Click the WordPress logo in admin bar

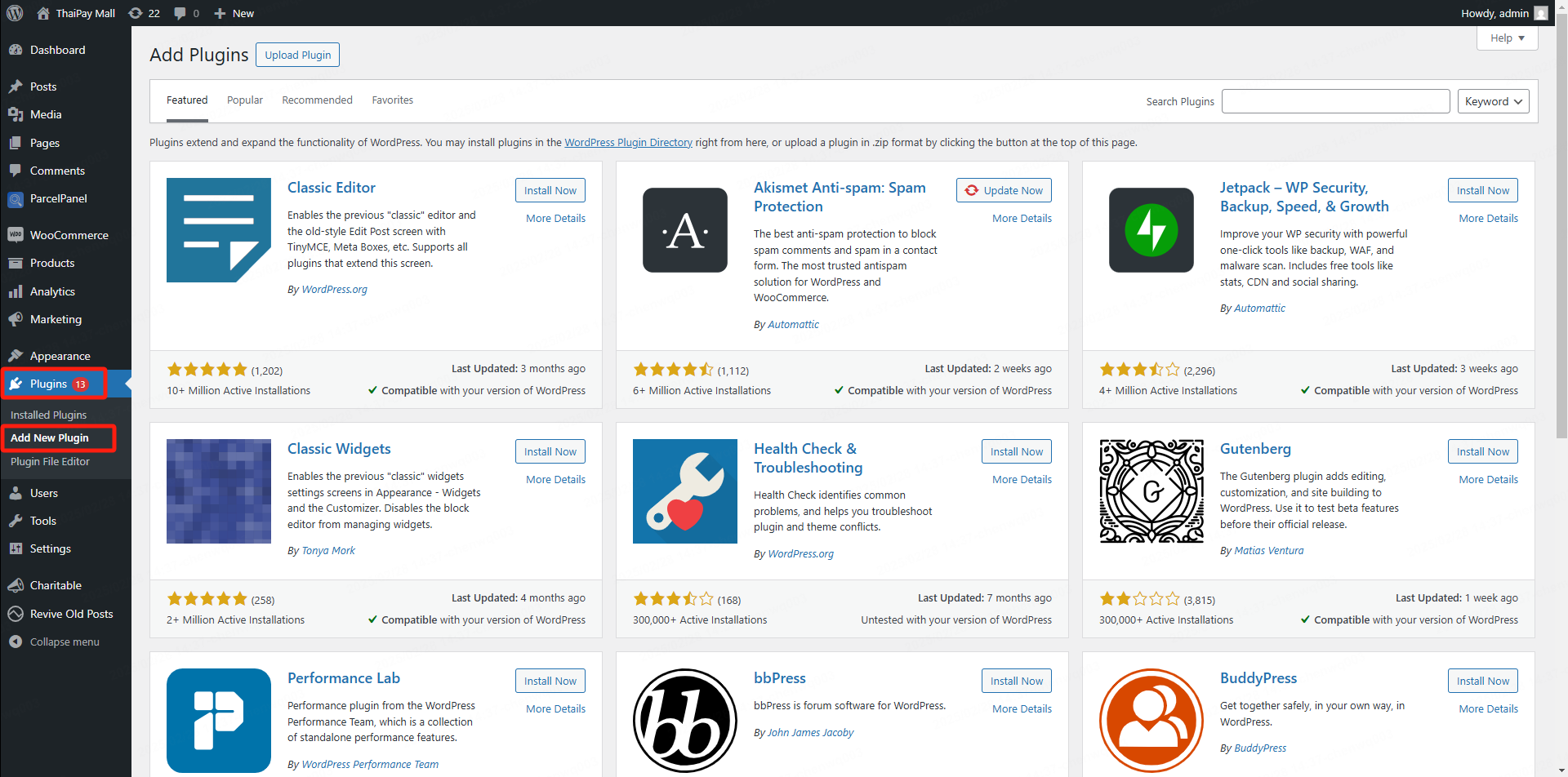pyautogui.click(x=15, y=13)
